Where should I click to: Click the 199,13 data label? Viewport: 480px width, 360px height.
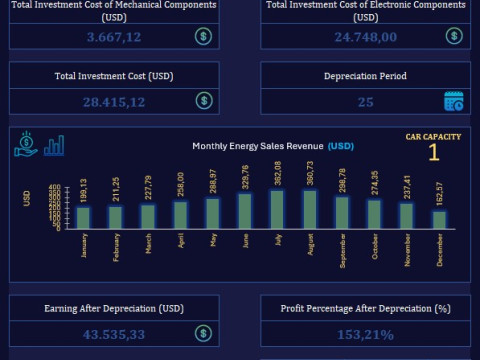(x=83, y=191)
